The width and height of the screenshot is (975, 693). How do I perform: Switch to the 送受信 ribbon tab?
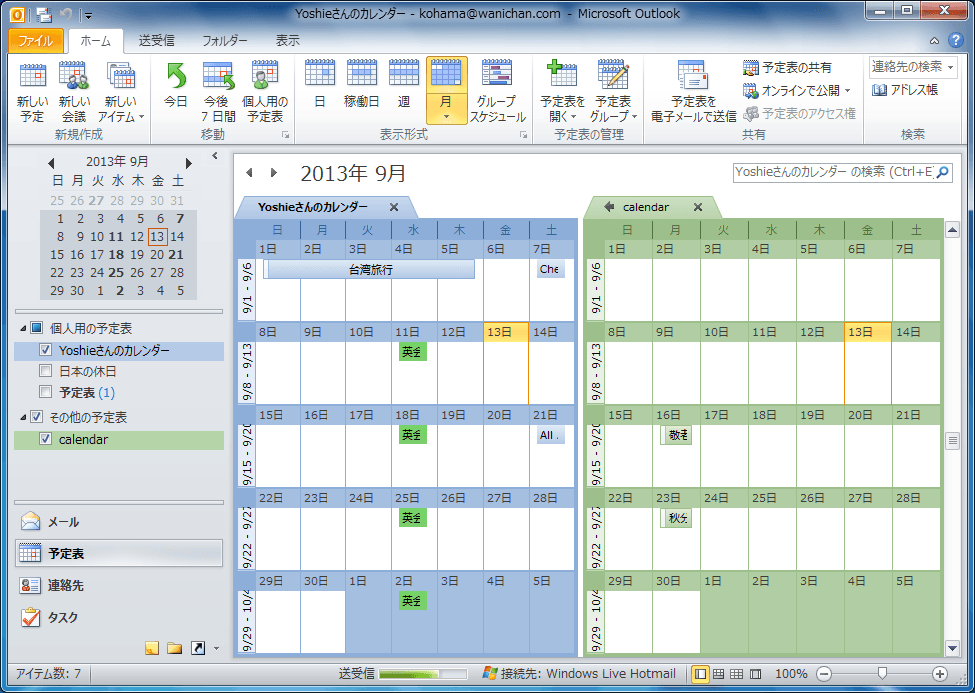click(156, 41)
